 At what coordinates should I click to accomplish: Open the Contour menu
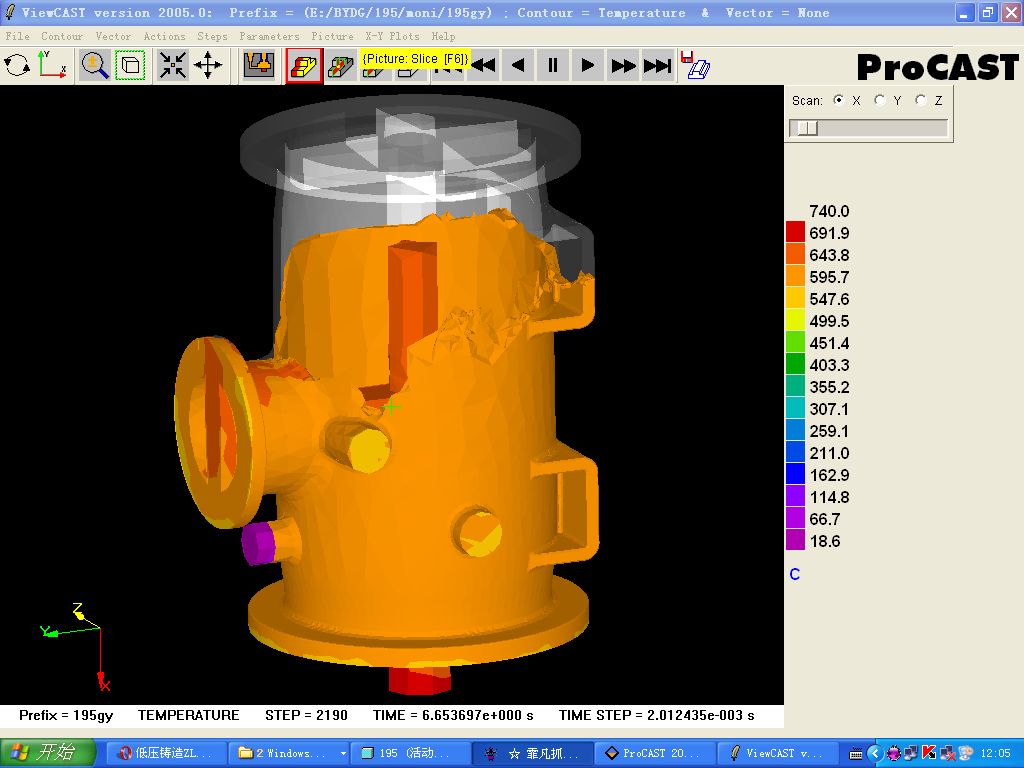coord(62,37)
